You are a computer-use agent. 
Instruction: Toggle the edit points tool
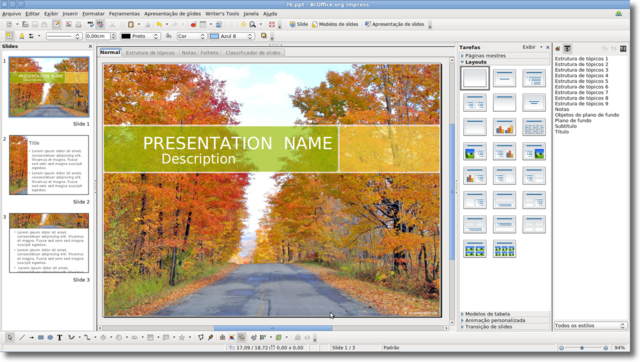200,338
